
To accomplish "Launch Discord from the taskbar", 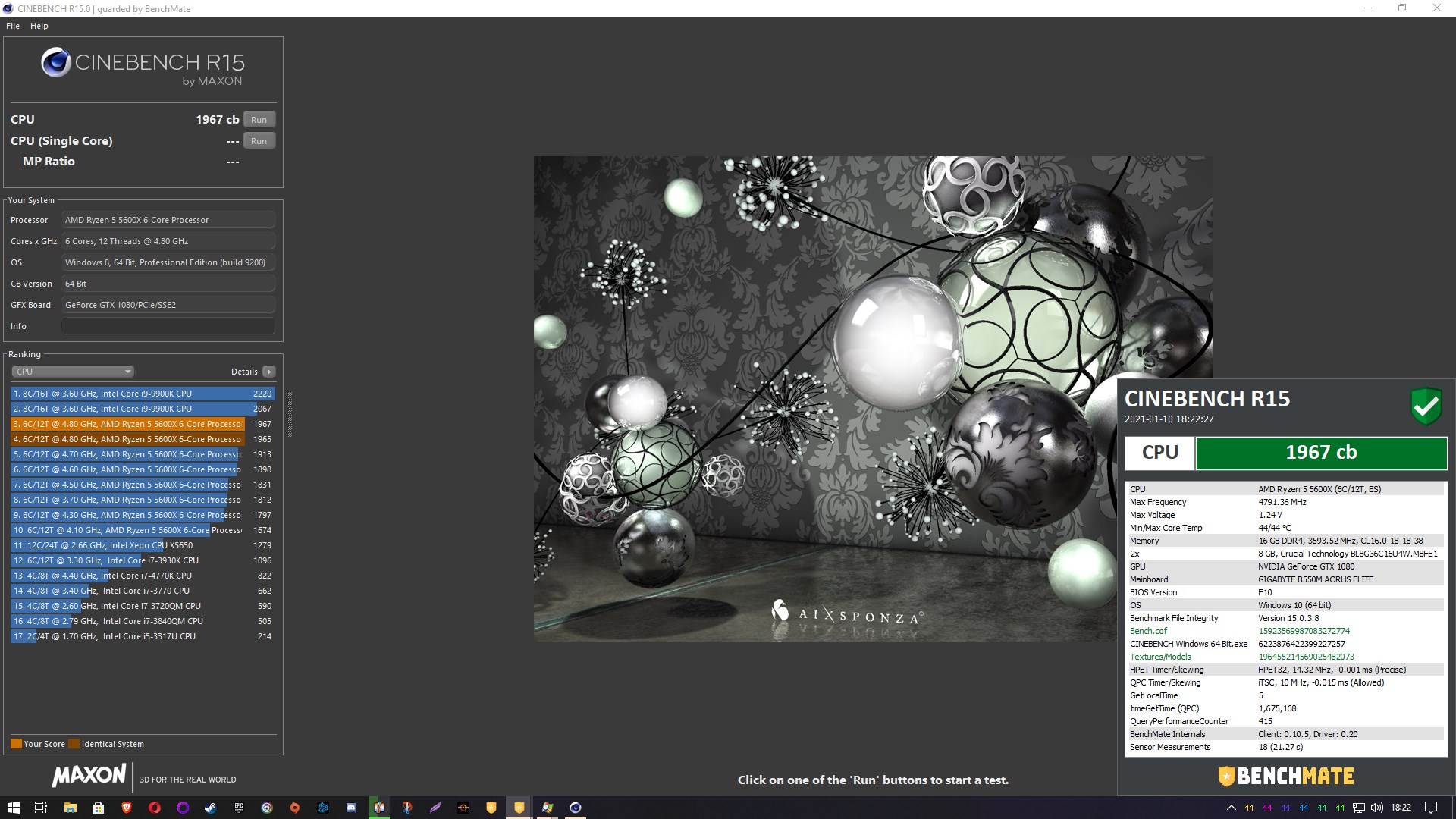I will tap(351, 808).
